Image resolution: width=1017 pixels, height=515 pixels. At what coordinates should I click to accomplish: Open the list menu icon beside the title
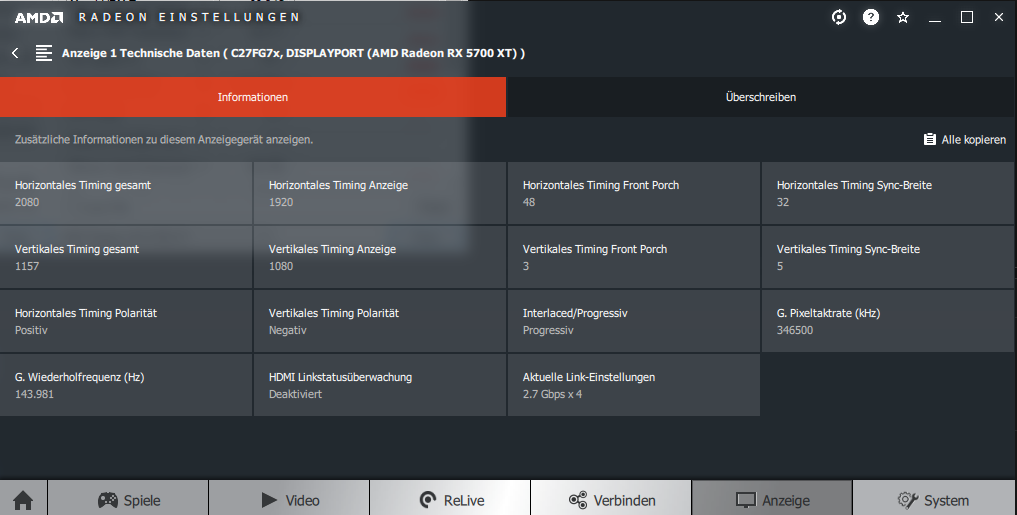tap(43, 53)
